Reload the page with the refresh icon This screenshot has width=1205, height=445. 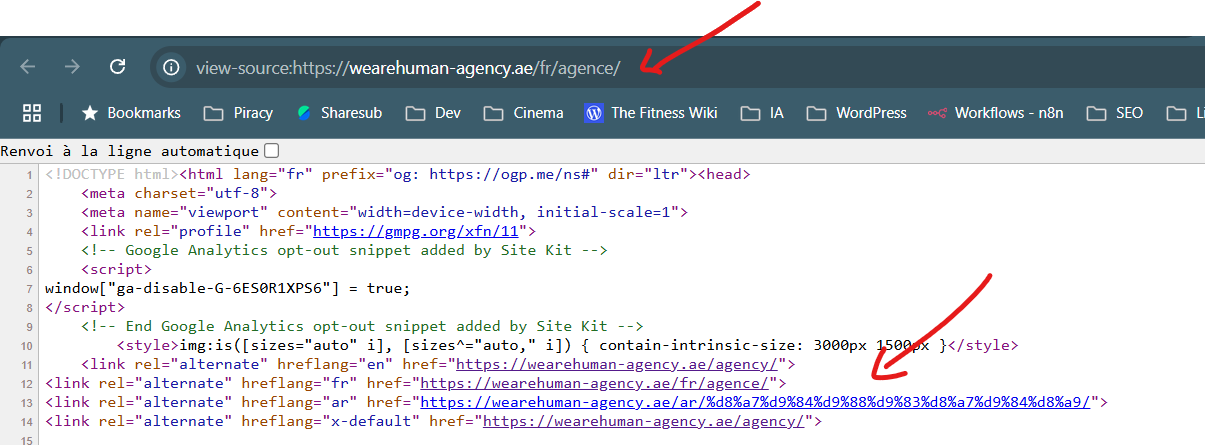(x=117, y=67)
